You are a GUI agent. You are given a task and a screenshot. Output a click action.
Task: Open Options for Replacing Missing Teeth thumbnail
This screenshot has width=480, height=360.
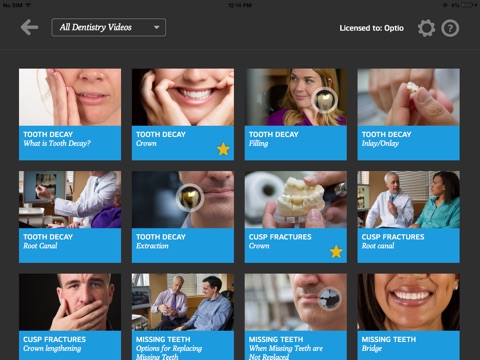(183, 302)
